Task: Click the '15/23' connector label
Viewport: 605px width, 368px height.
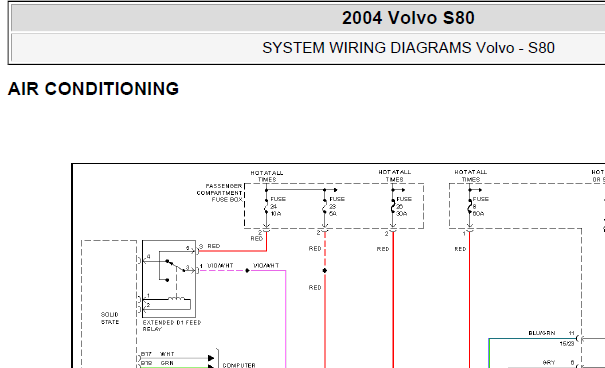Action: pyautogui.click(x=567, y=344)
